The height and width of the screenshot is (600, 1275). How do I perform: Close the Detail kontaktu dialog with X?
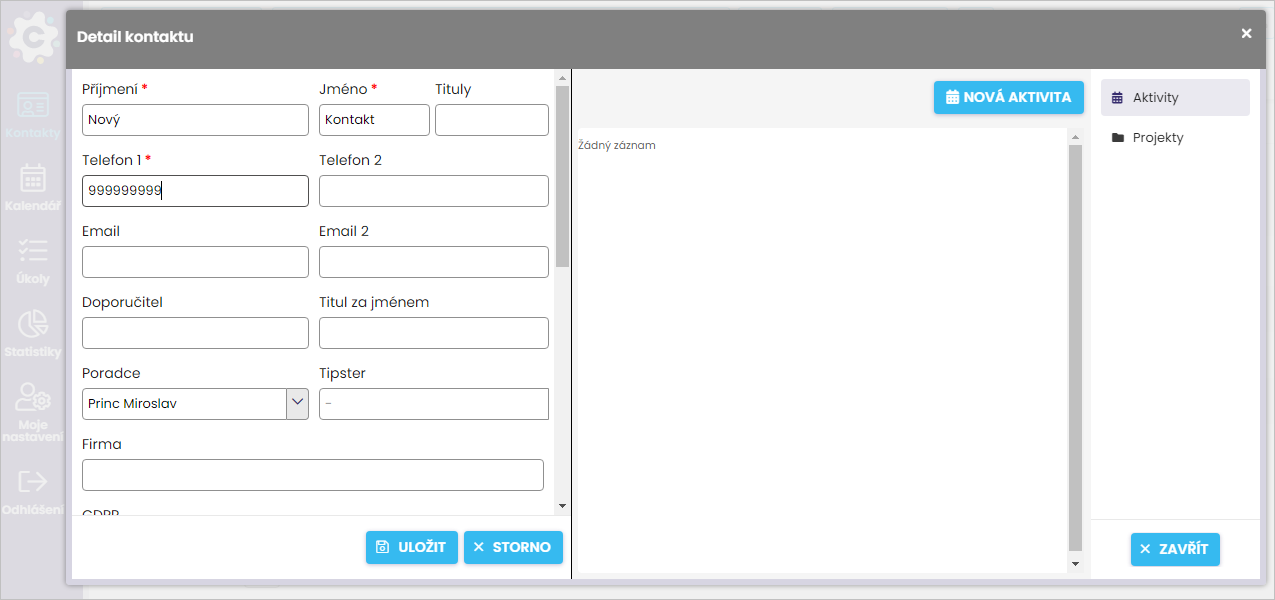1246,34
